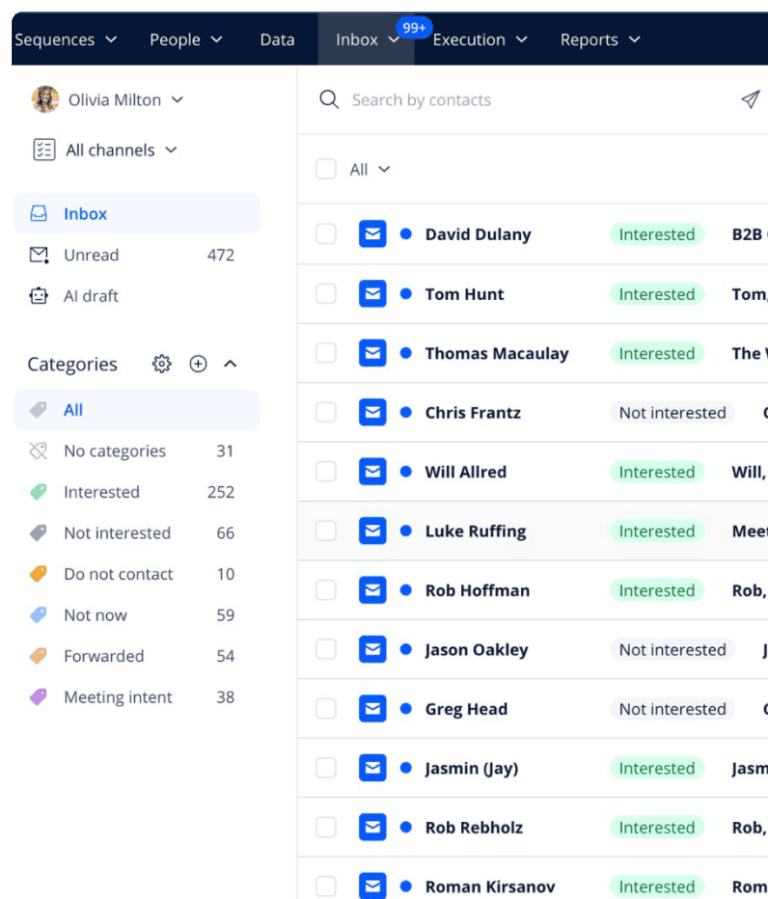Go to the Data tab

click(x=277, y=40)
